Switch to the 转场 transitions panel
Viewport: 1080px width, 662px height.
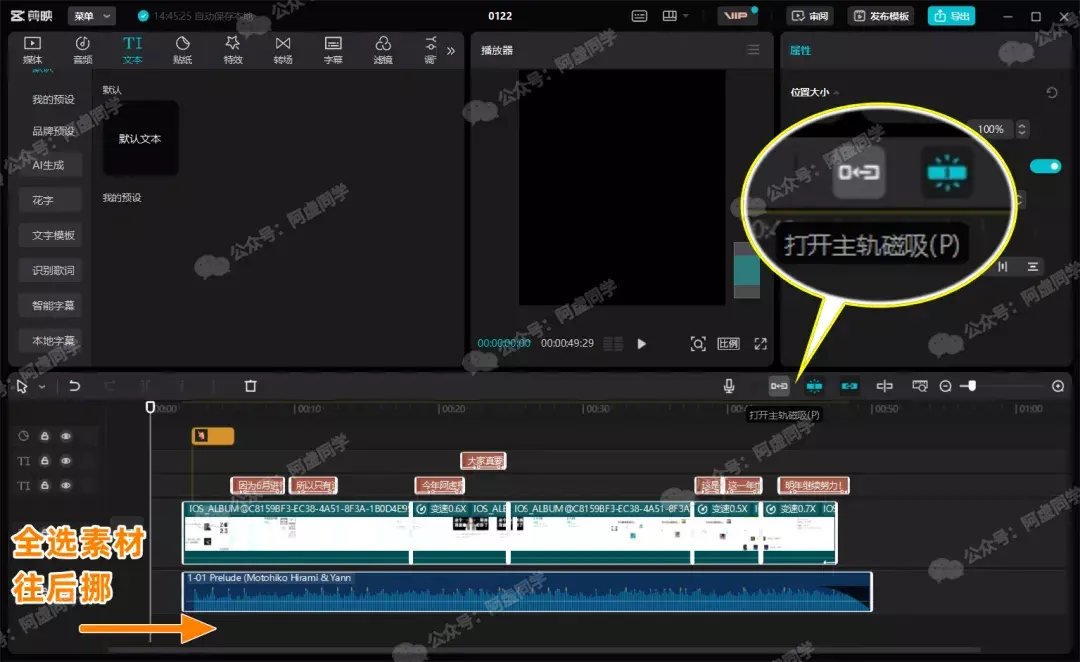(283, 50)
